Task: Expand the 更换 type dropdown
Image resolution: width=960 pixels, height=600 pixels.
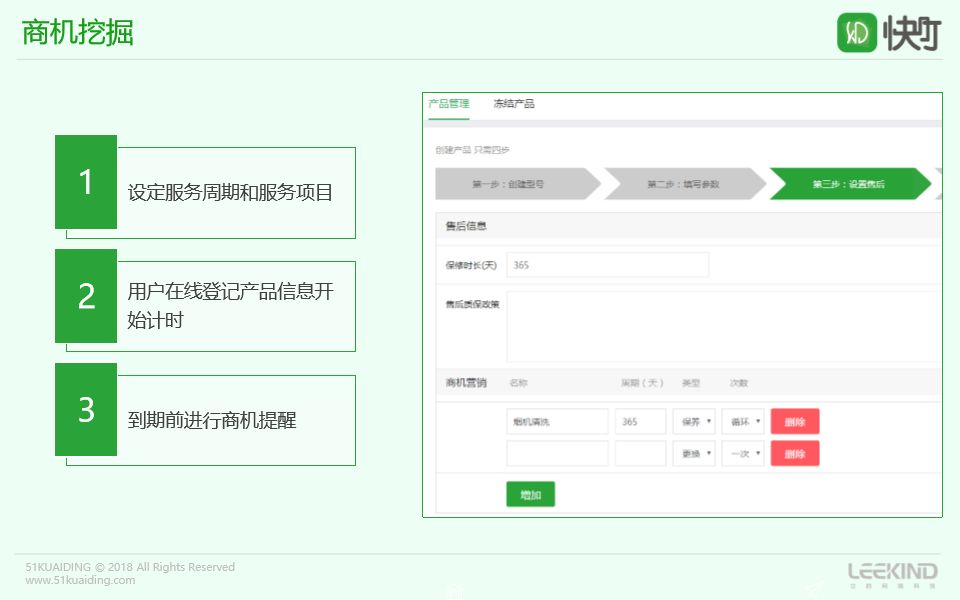Action: point(694,454)
